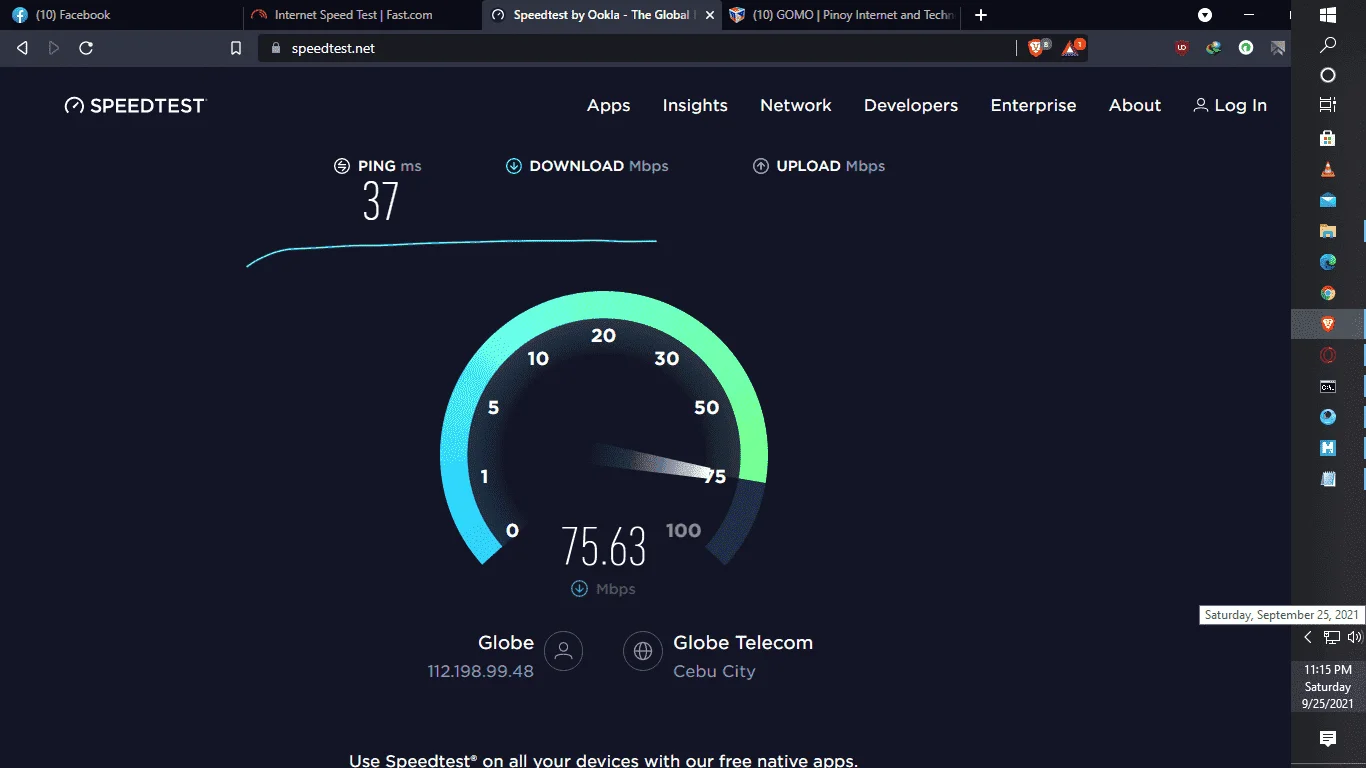Open the Windows Start menu
Image resolution: width=1366 pixels, height=768 pixels.
coord(1328,15)
